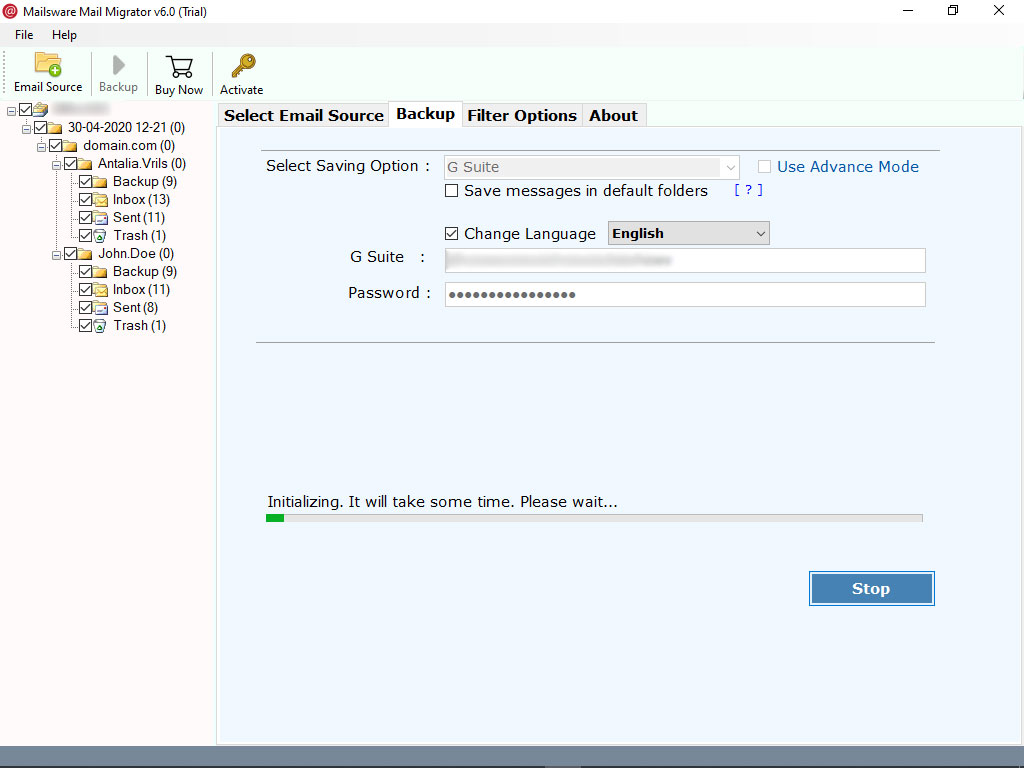Collapse the Antalia.Vrils tree node
This screenshot has height=768, width=1024.
tap(56, 165)
